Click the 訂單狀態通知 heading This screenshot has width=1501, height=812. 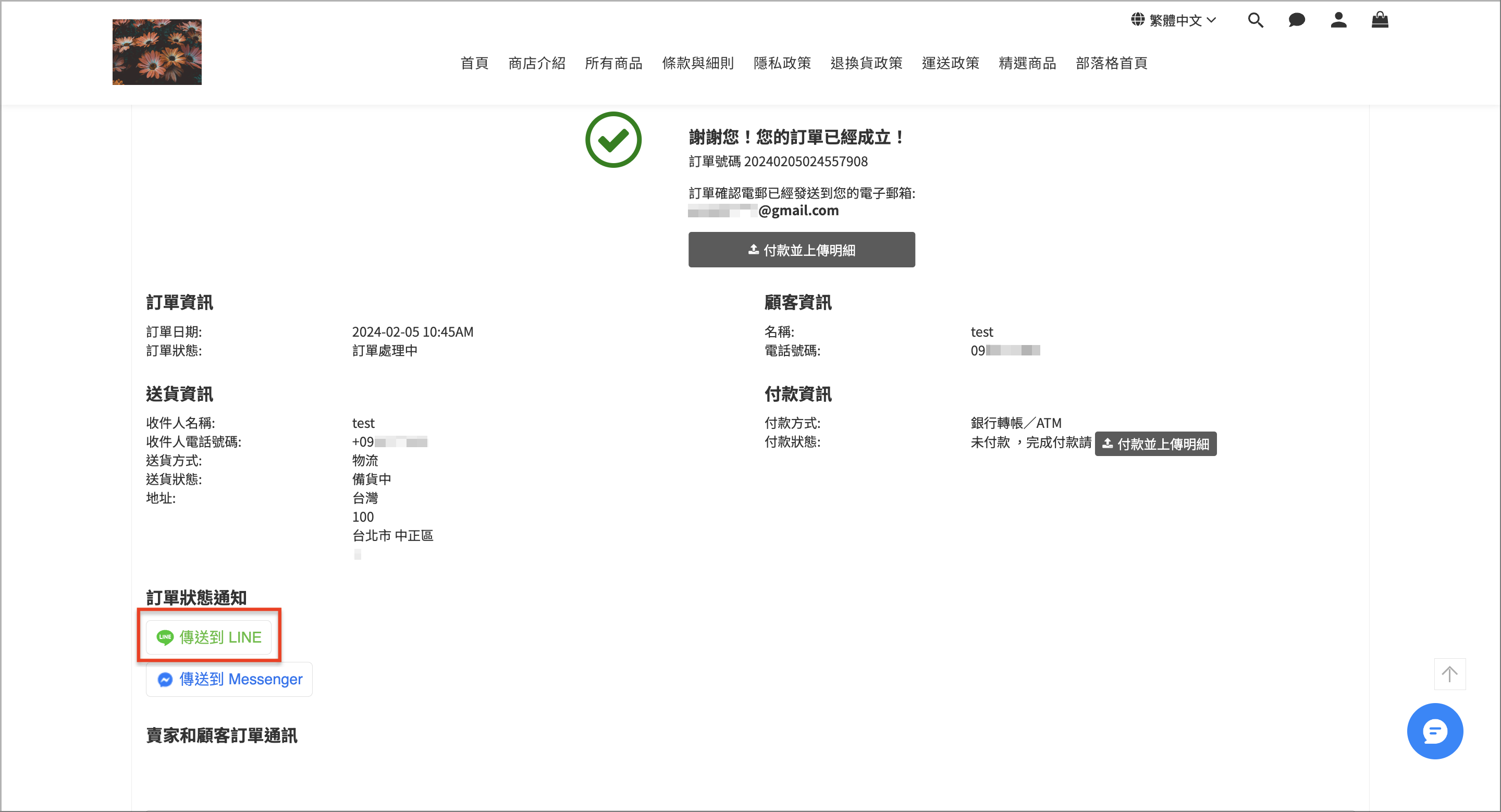tap(196, 598)
